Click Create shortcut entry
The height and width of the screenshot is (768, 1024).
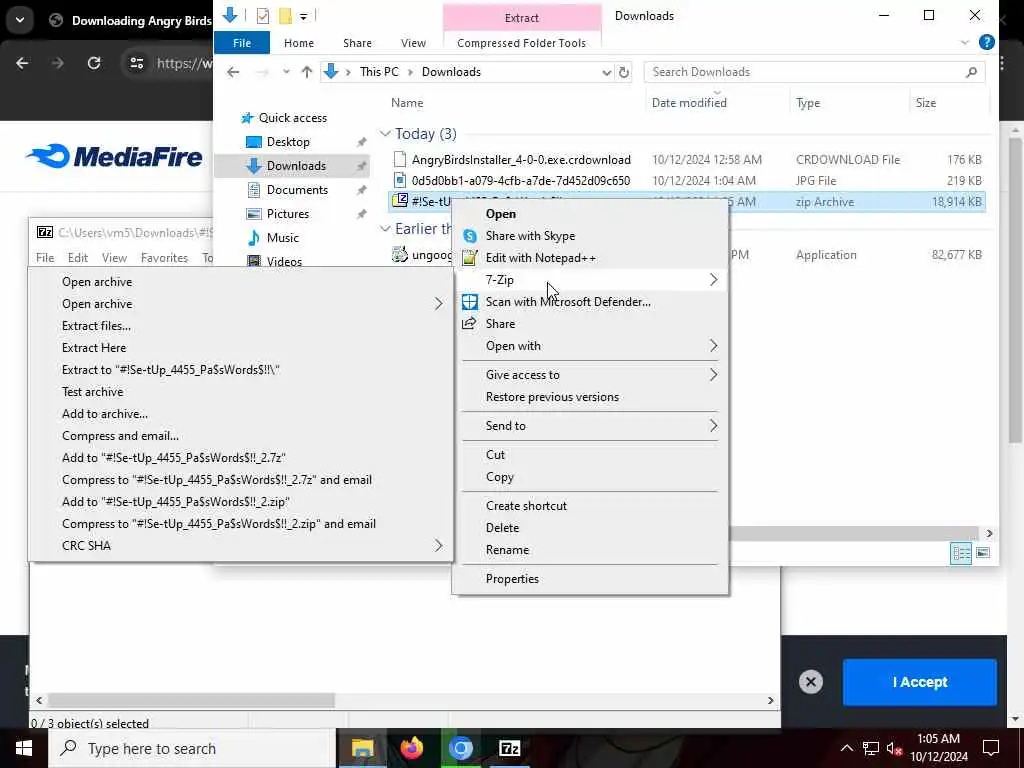pos(526,505)
